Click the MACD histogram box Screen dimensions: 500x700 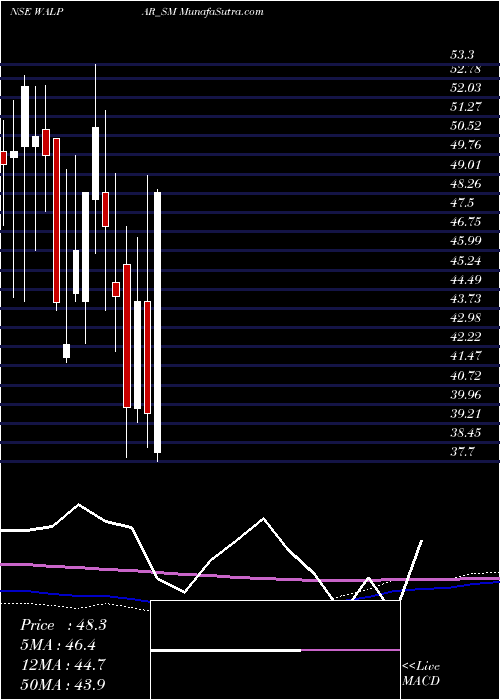275,650
